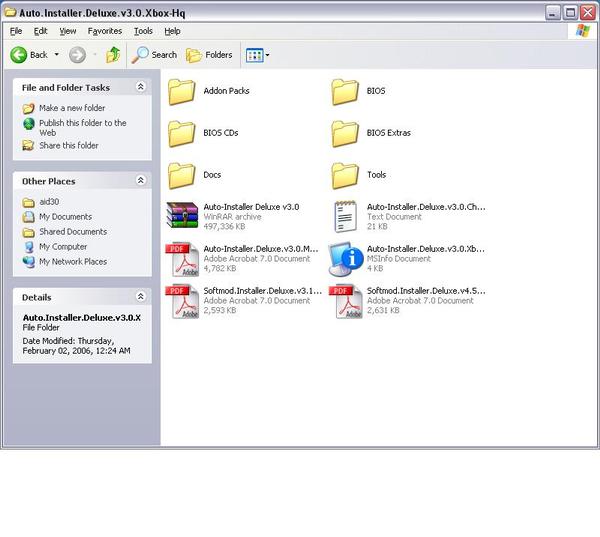The height and width of the screenshot is (537, 600).
Task: Select the Softmod.Installer.Deluxe.v3.1 PDF icon
Action: click(182, 301)
